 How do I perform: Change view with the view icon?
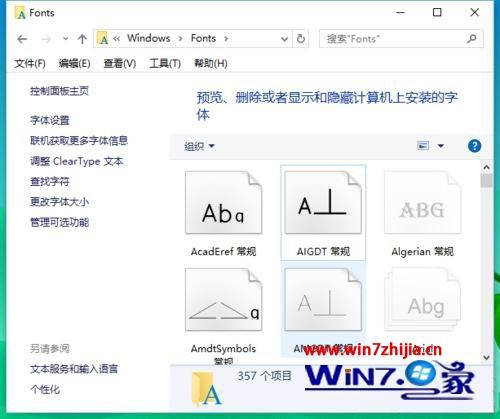[423, 146]
